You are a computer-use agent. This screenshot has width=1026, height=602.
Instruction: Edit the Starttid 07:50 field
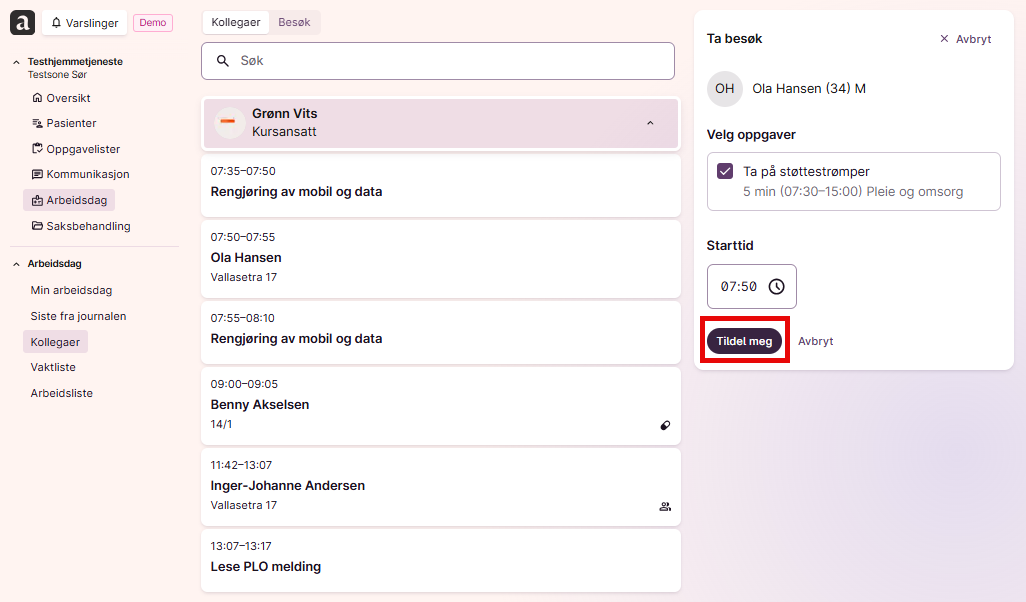coord(751,287)
